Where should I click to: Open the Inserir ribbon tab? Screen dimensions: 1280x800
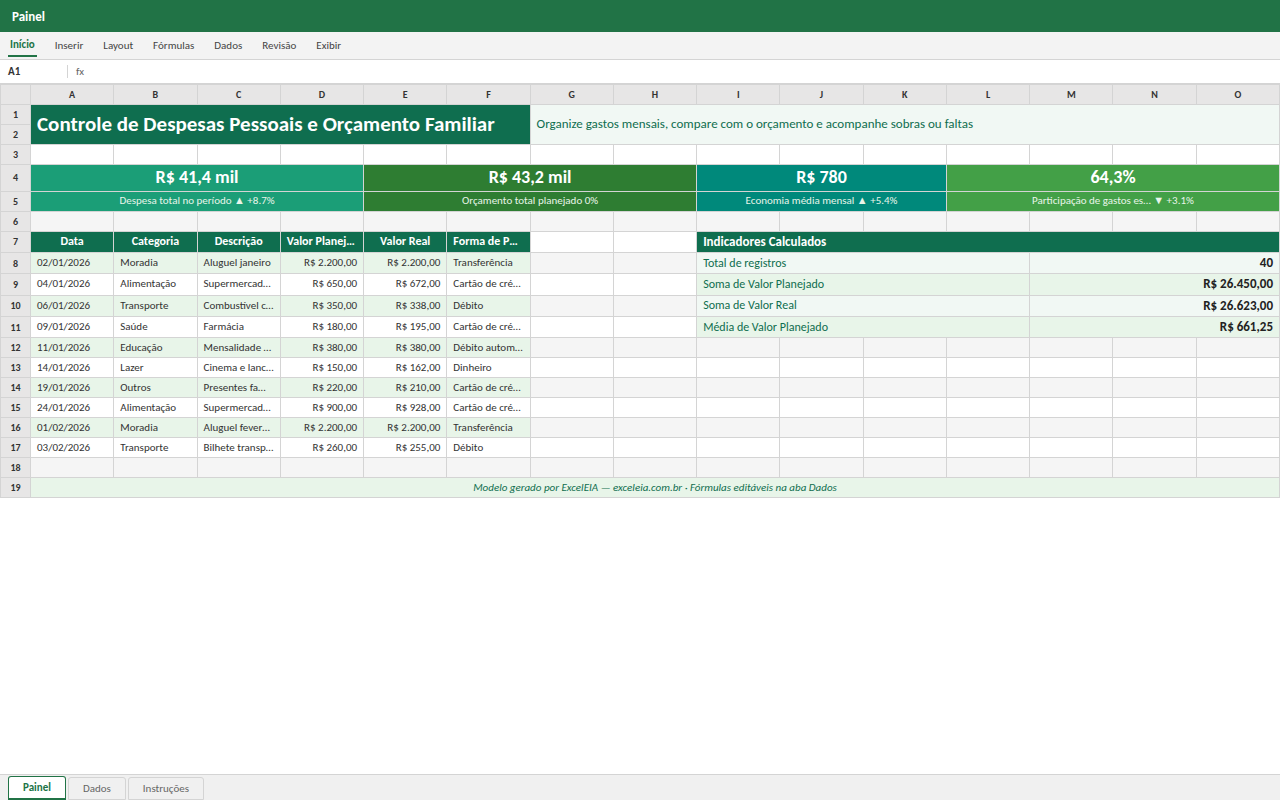pos(69,46)
